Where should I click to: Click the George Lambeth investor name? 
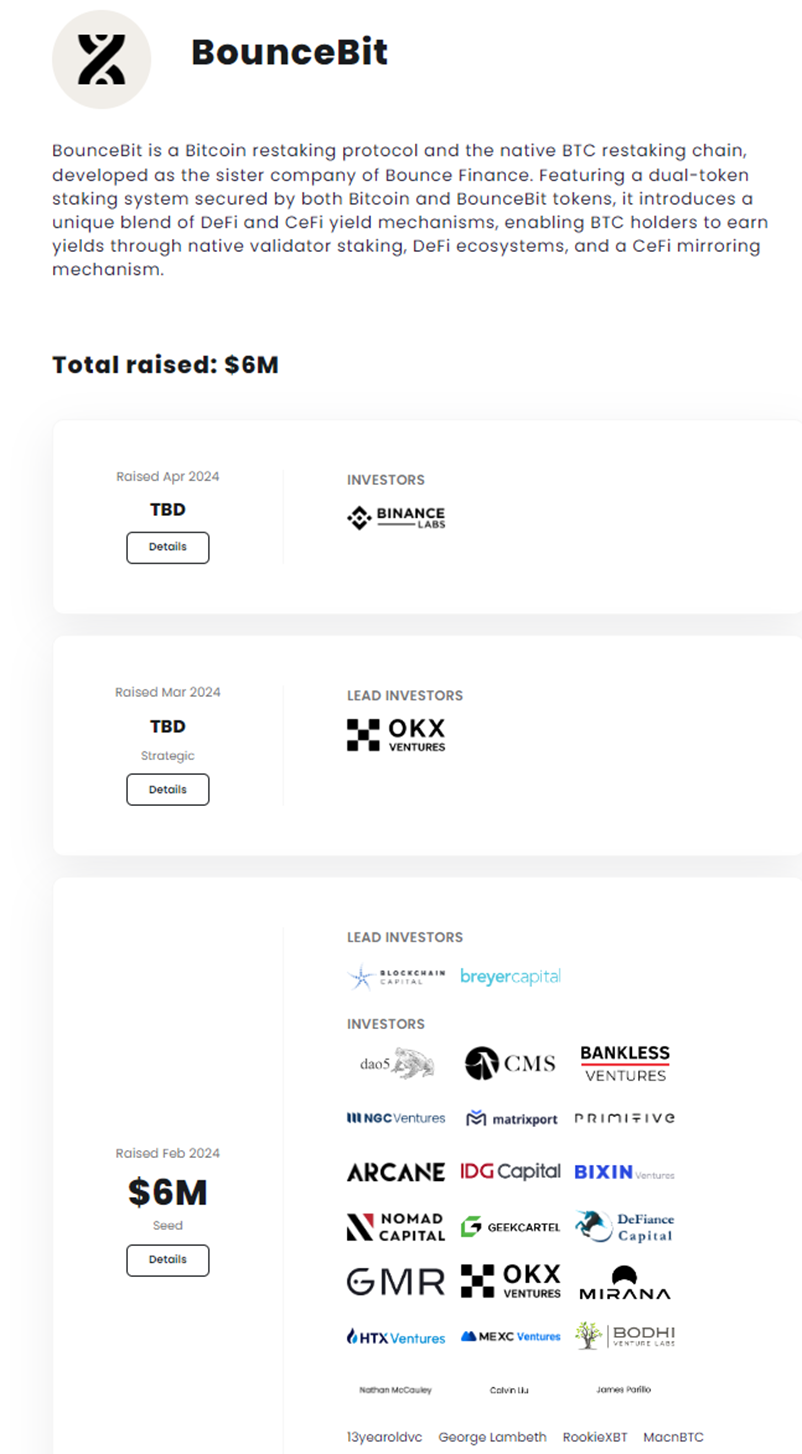pos(492,1437)
